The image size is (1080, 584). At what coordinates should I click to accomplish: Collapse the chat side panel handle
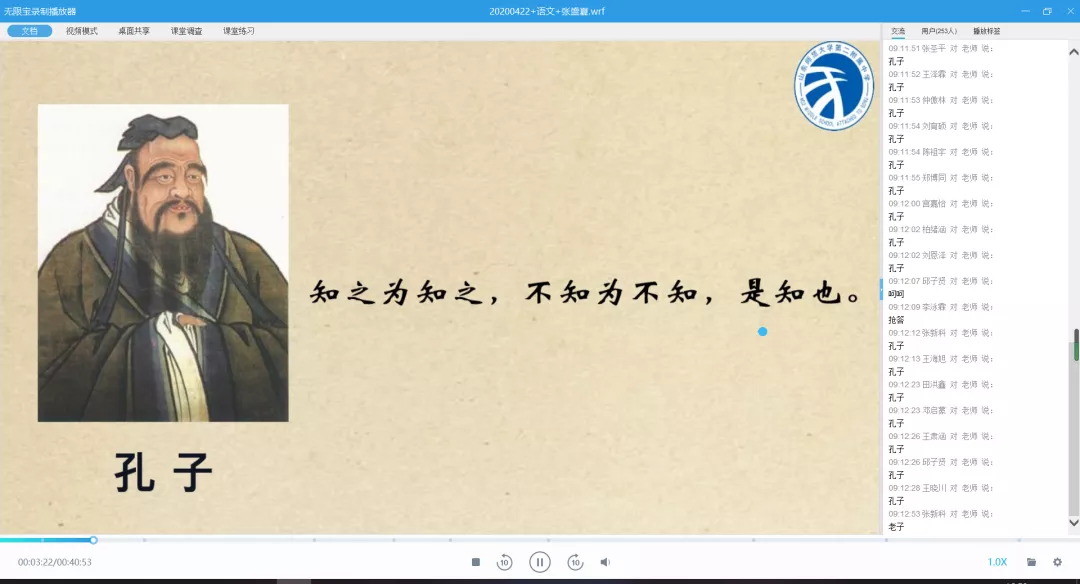click(881, 289)
